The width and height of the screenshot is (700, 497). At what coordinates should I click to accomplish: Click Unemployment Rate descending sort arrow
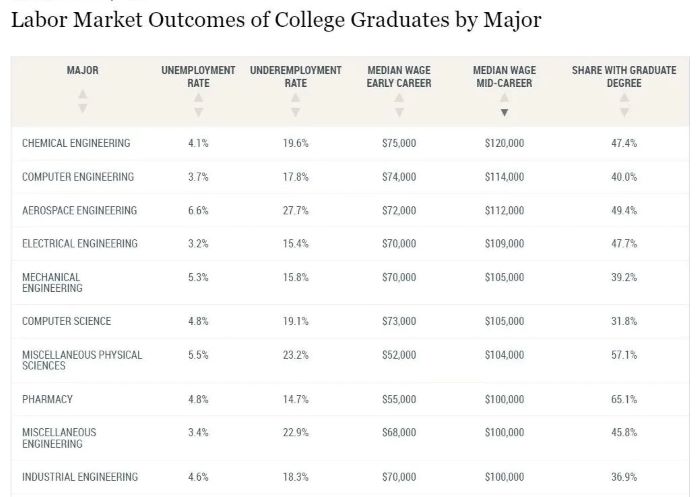(198, 112)
